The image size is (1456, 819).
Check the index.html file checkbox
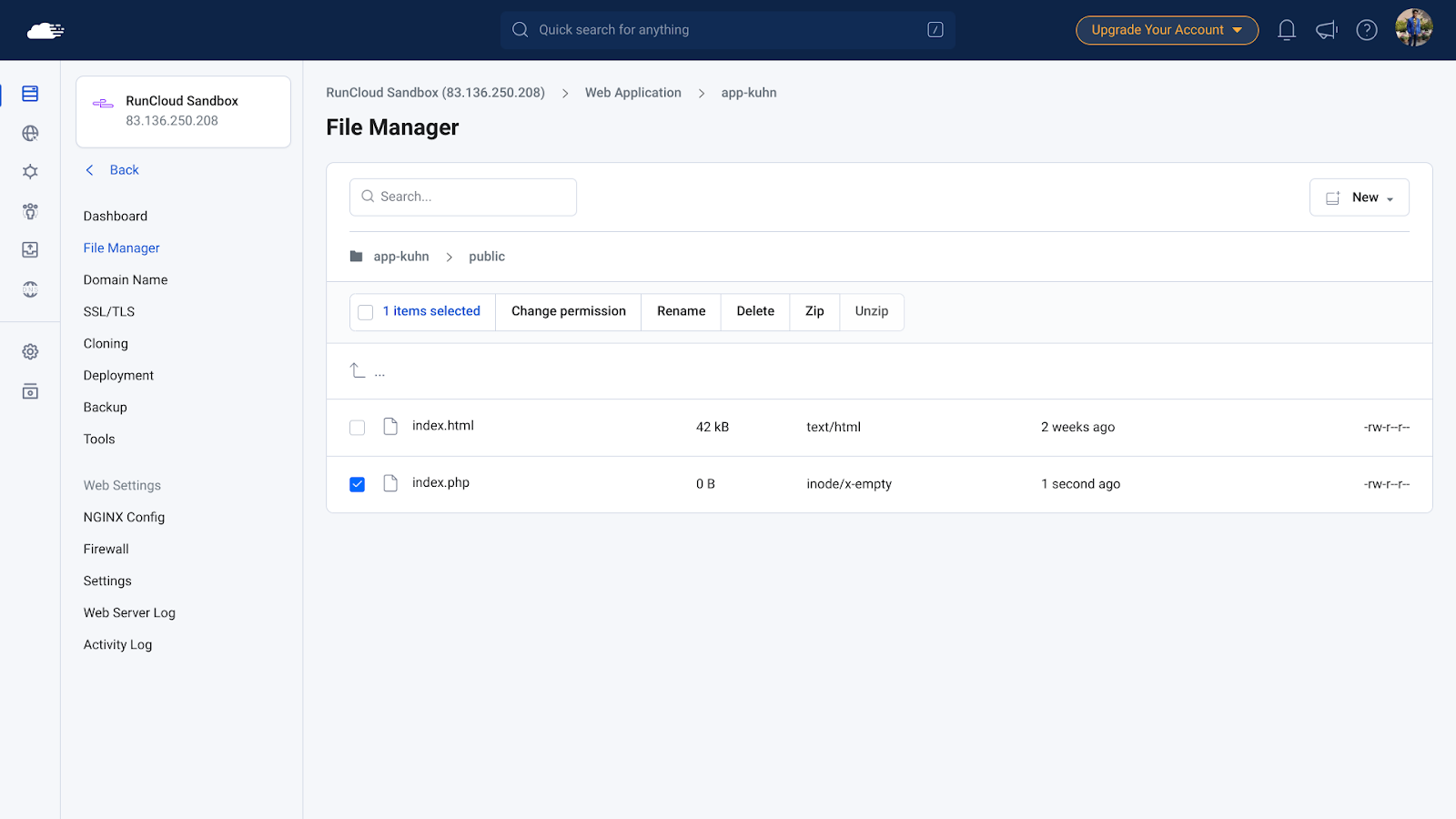pyautogui.click(x=358, y=428)
